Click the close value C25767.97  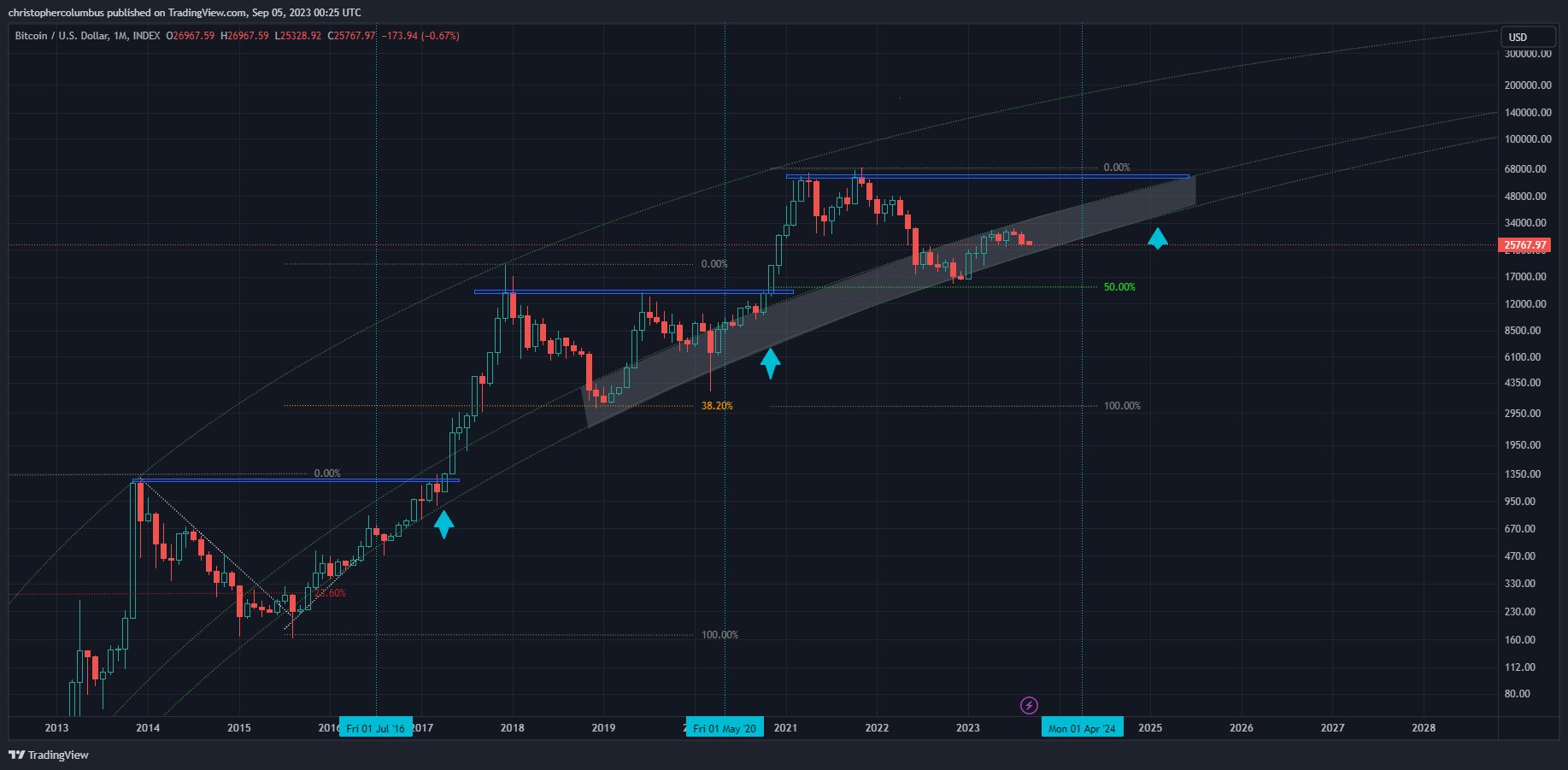coord(351,36)
